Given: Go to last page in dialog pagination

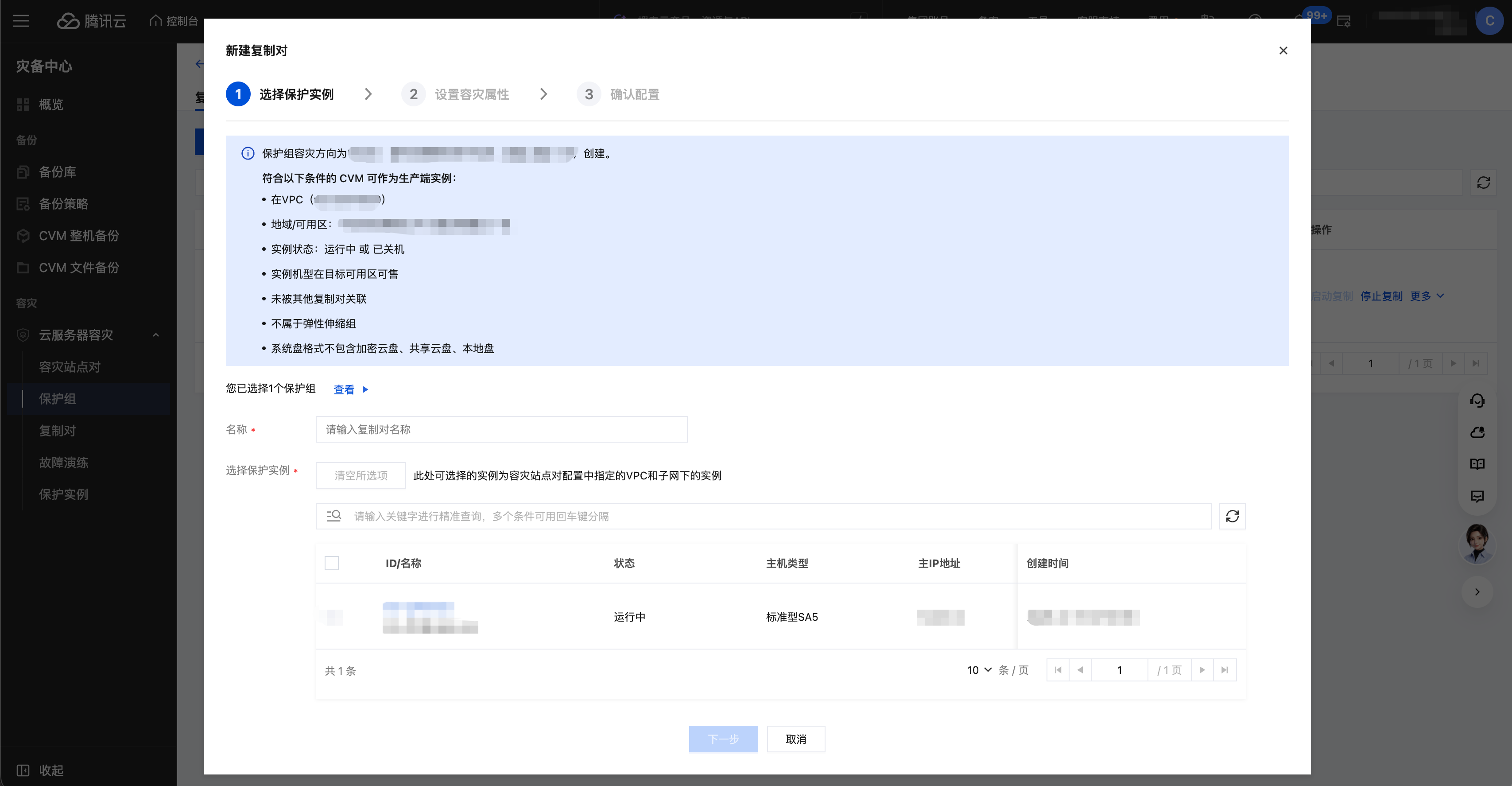Looking at the screenshot, I should (x=1225, y=670).
